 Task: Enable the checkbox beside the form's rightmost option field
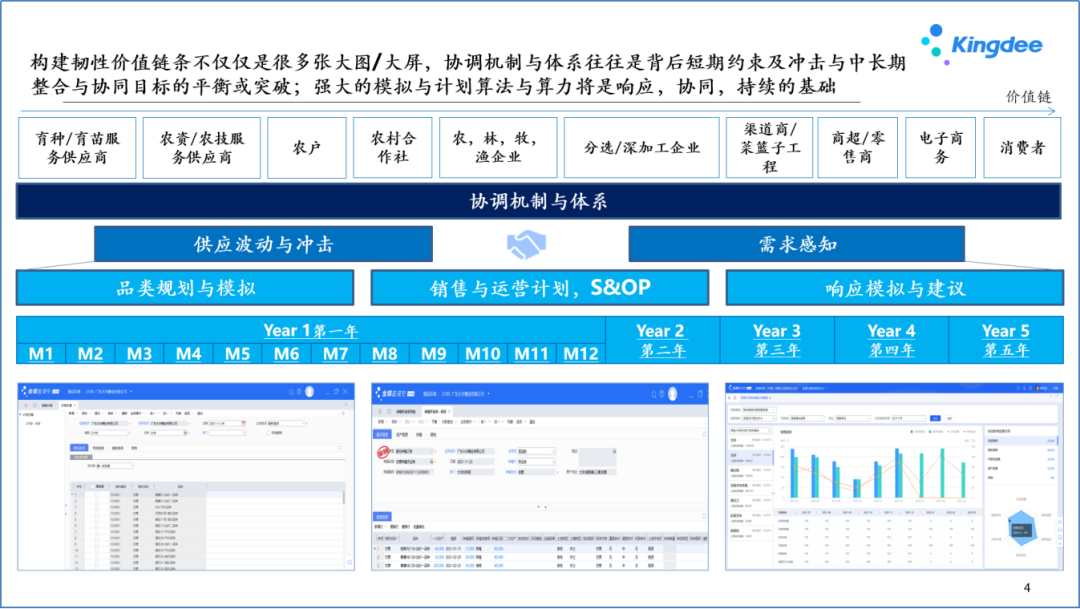pos(269,434)
